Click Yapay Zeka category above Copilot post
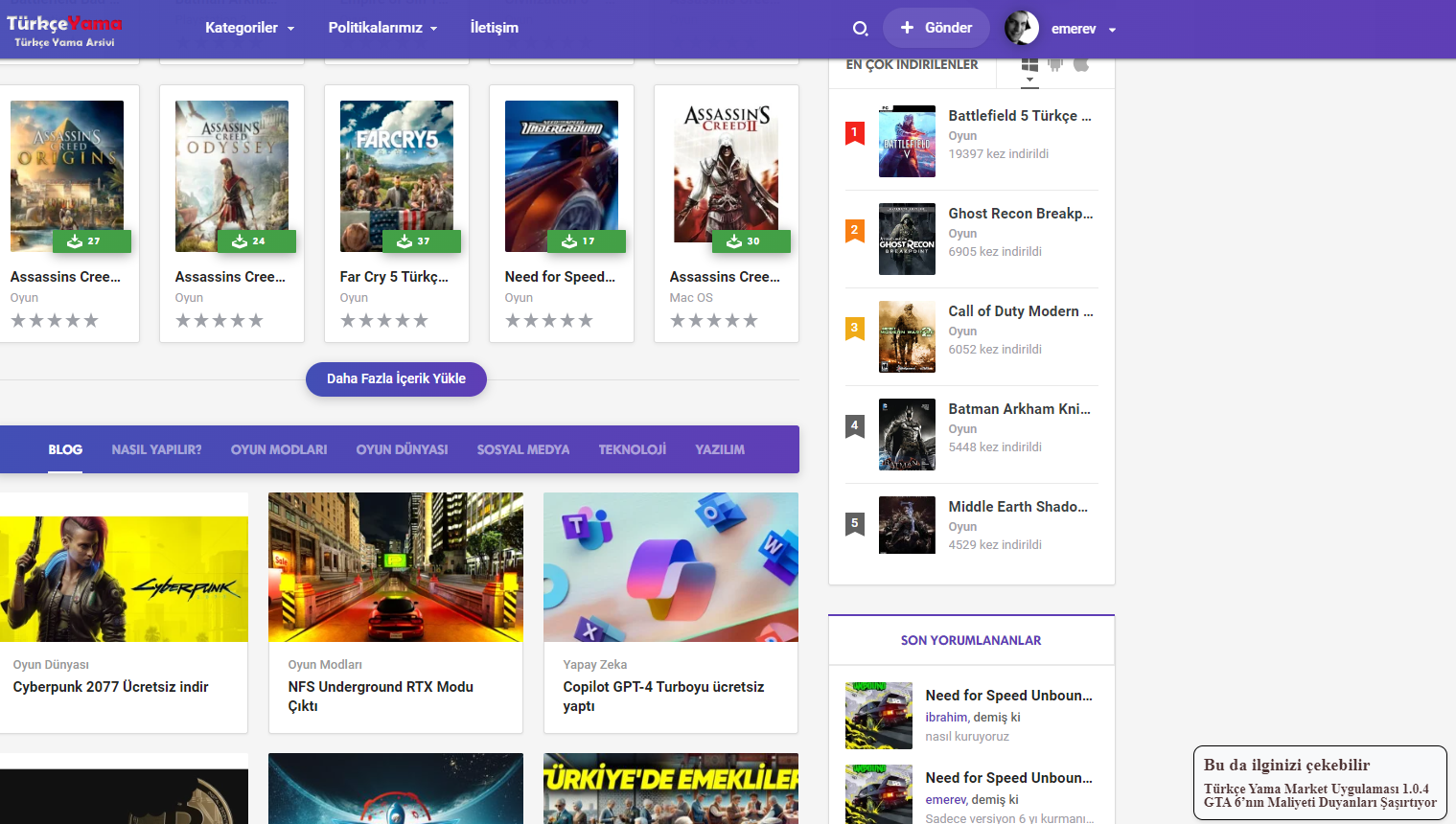 (x=595, y=664)
